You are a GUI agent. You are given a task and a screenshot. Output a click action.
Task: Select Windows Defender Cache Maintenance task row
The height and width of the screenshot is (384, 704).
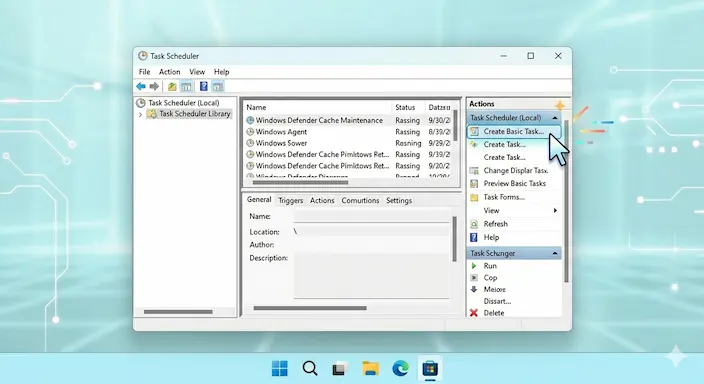(348, 120)
